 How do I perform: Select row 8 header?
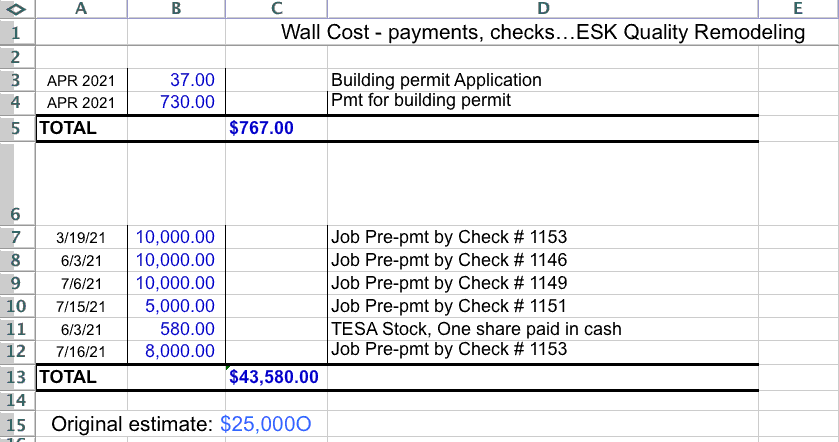(x=17, y=260)
